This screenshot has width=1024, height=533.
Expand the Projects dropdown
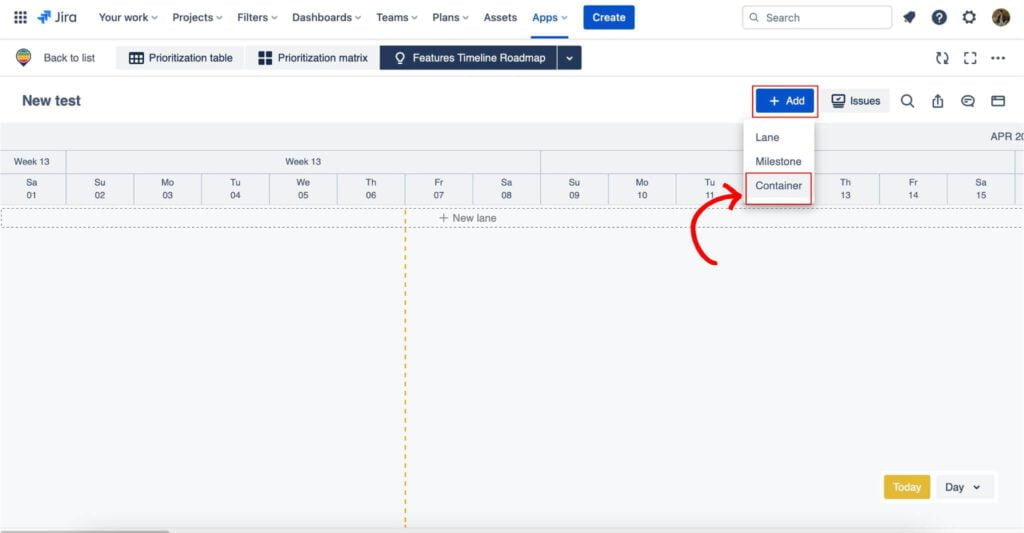(x=197, y=18)
